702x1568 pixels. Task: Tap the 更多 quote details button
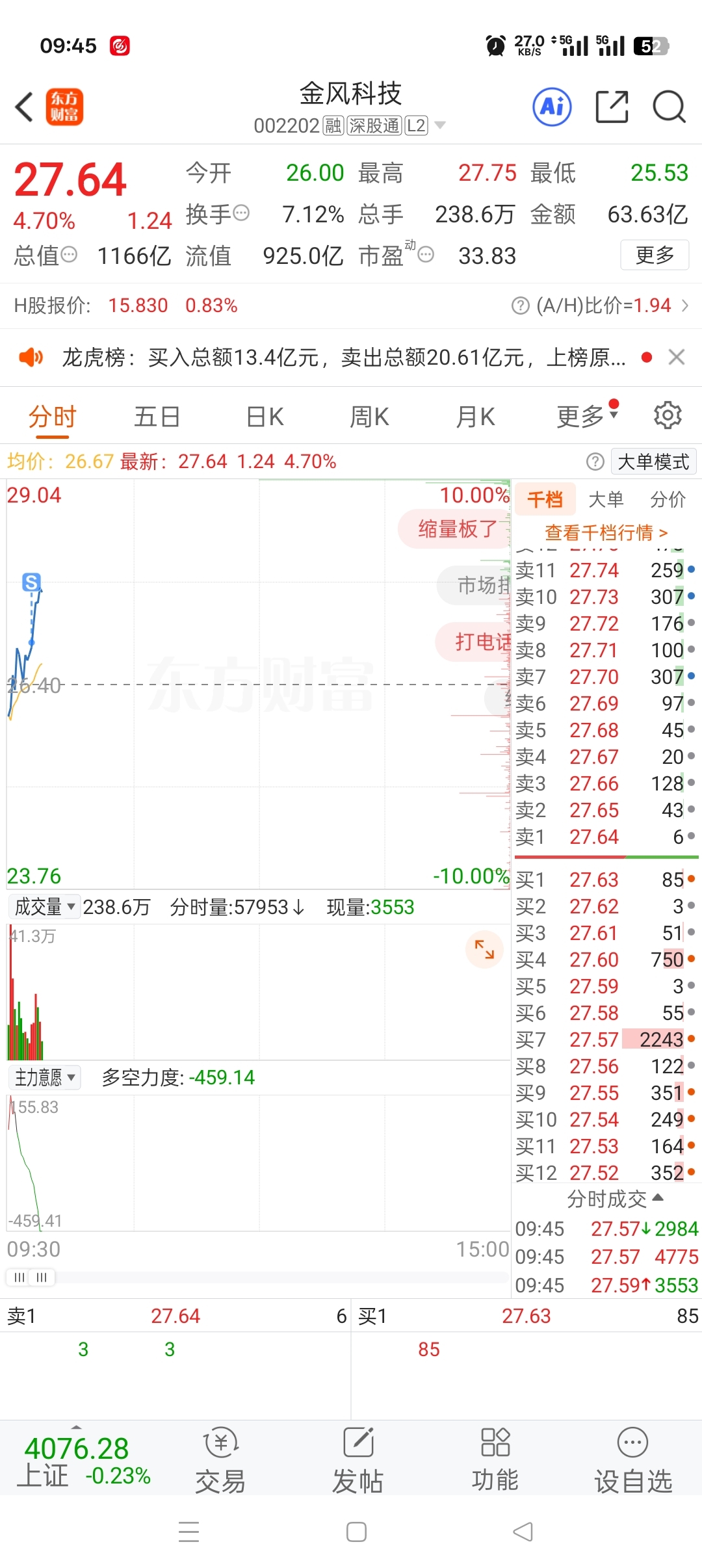tap(655, 254)
